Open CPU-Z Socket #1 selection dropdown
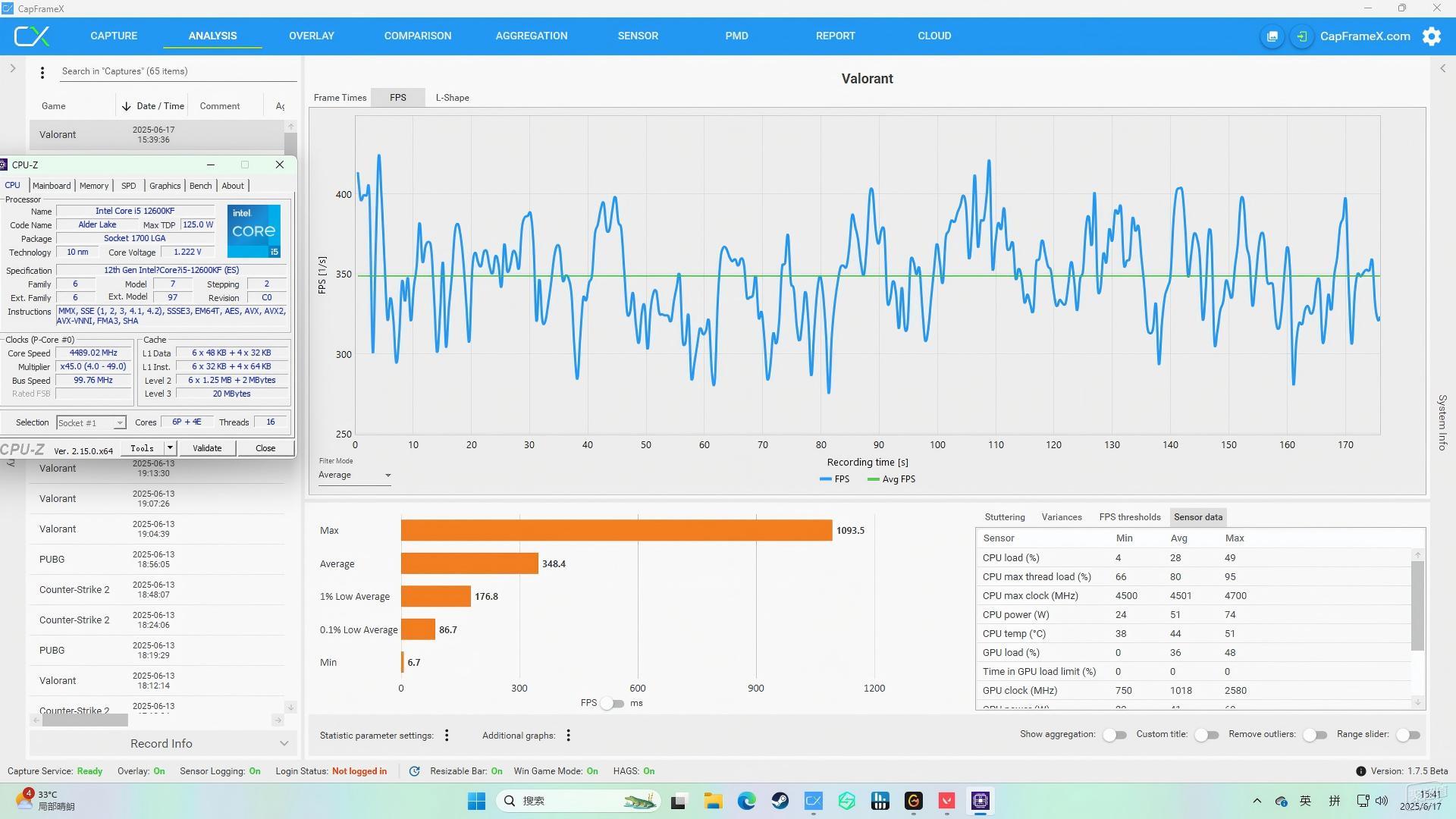The image size is (1456, 819). (90, 422)
